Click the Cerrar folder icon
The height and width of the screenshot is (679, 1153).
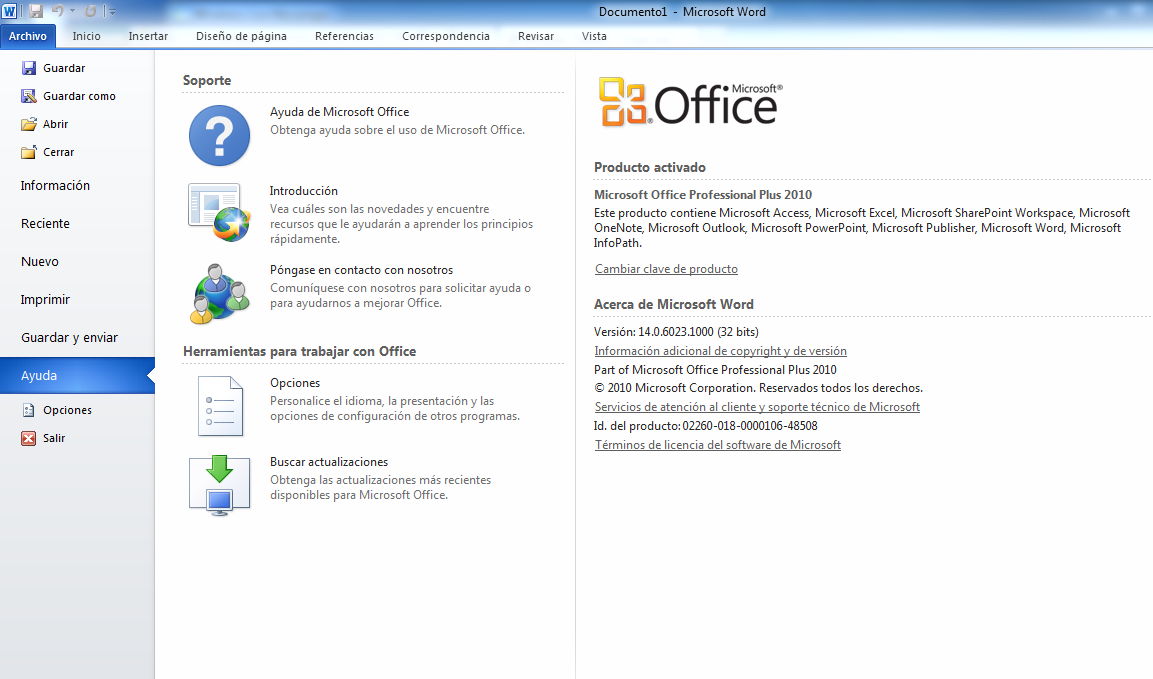click(29, 152)
